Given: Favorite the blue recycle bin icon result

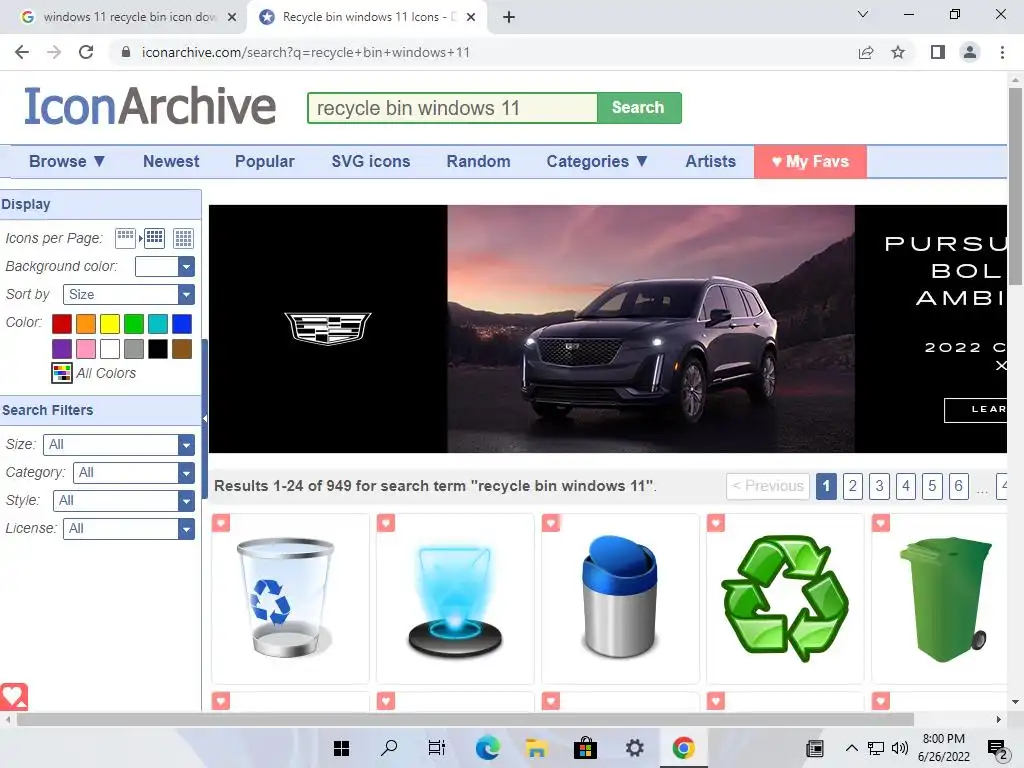Looking at the screenshot, I should click(x=221, y=523).
